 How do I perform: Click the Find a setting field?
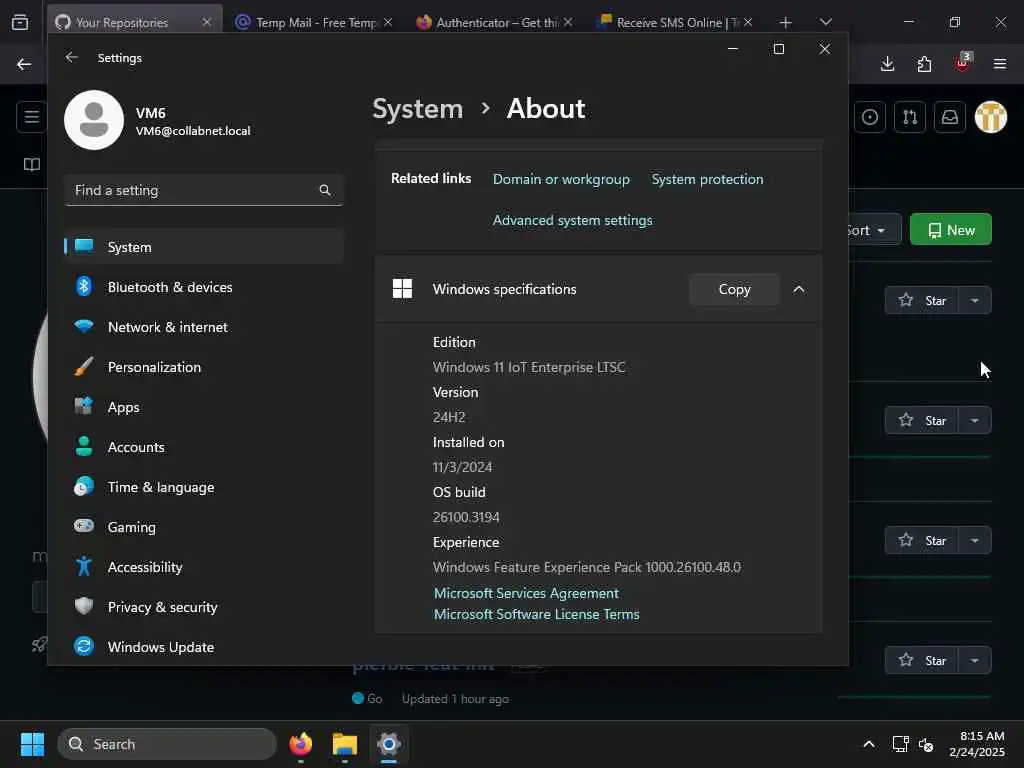[204, 190]
